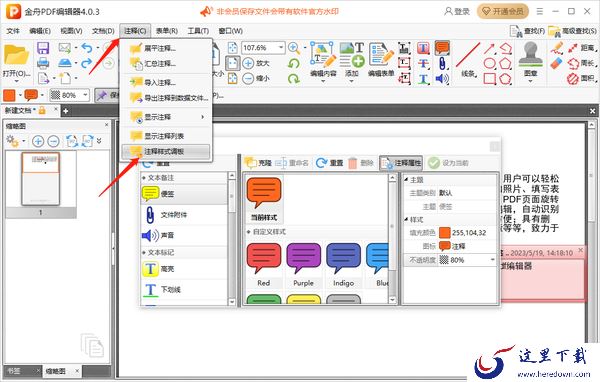The image size is (600, 382).
Task: Select the 图章 stamp tool
Action: pyautogui.click(x=530, y=61)
